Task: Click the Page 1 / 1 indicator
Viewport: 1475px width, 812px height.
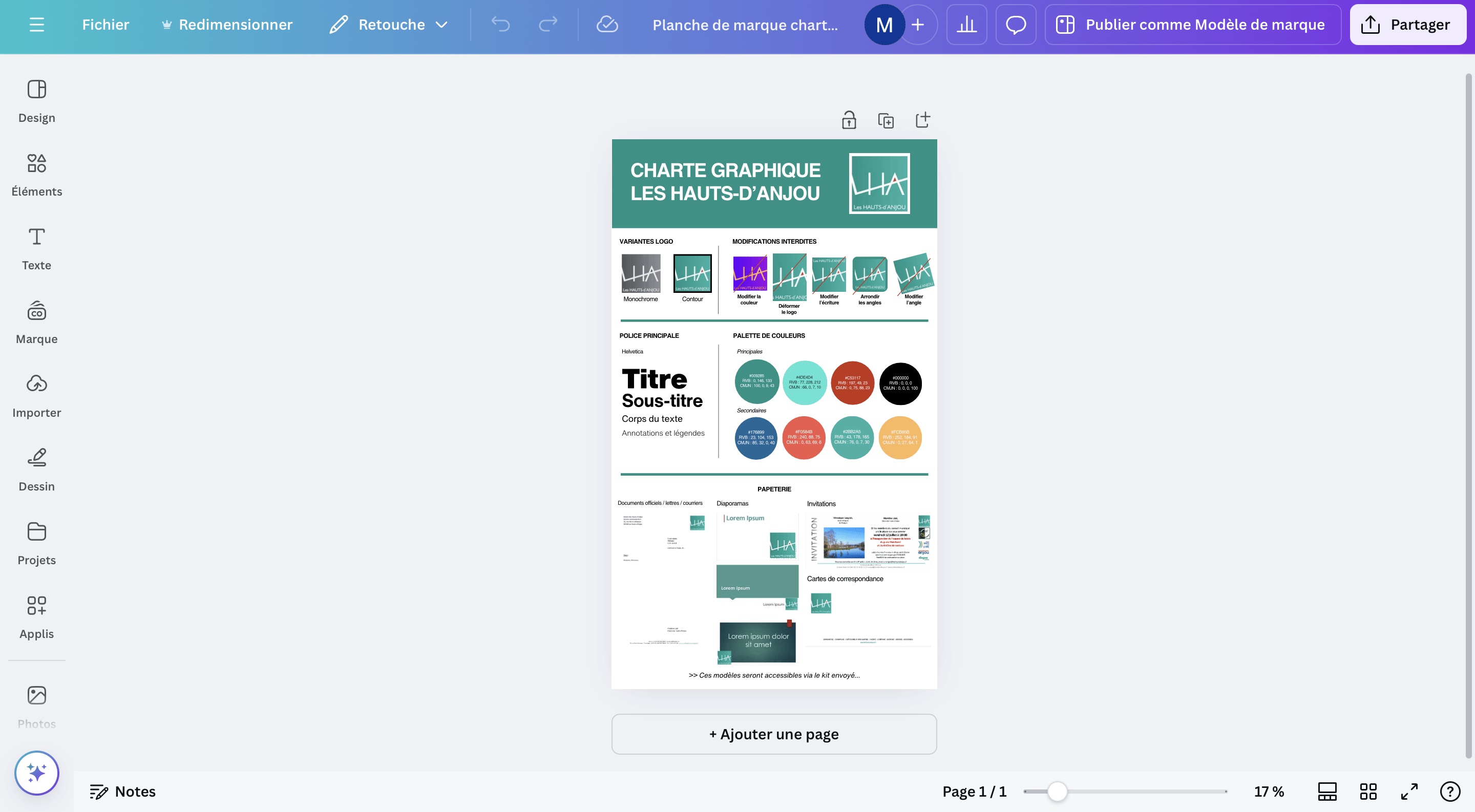Action: click(974, 792)
